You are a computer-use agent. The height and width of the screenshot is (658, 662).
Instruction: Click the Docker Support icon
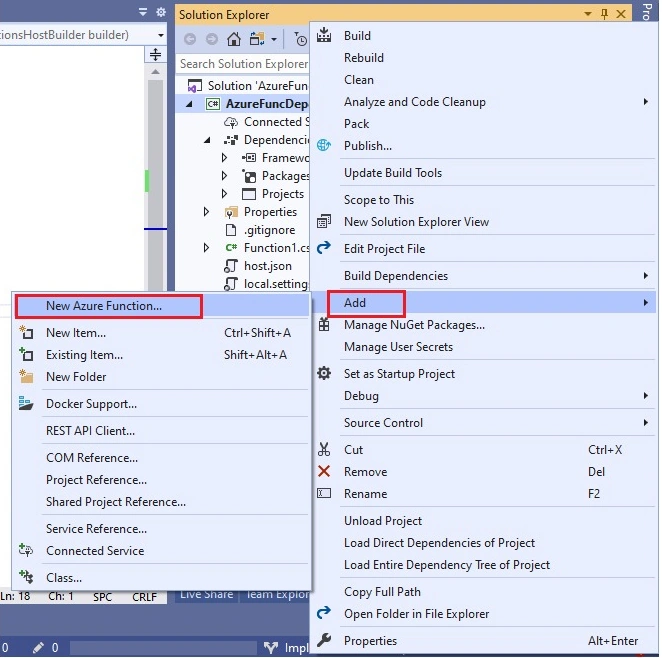pos(26,403)
